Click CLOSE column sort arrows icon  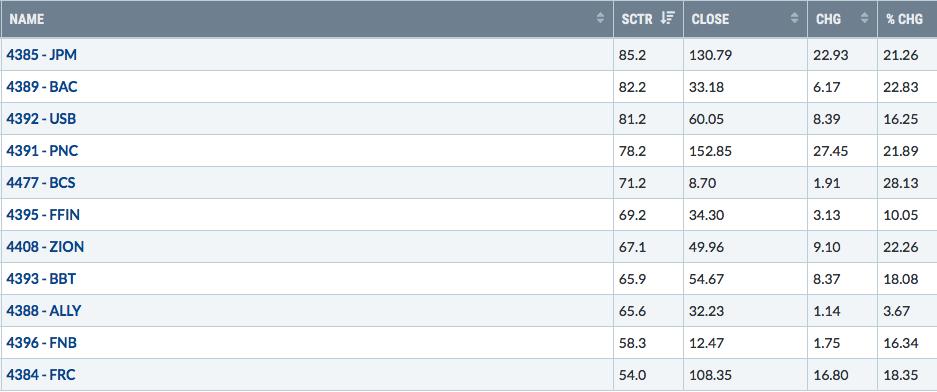pyautogui.click(x=794, y=19)
